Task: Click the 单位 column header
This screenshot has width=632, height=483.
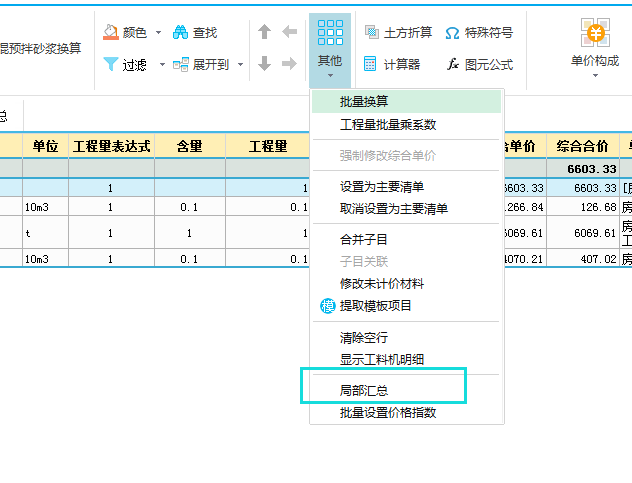Action: click(x=46, y=146)
